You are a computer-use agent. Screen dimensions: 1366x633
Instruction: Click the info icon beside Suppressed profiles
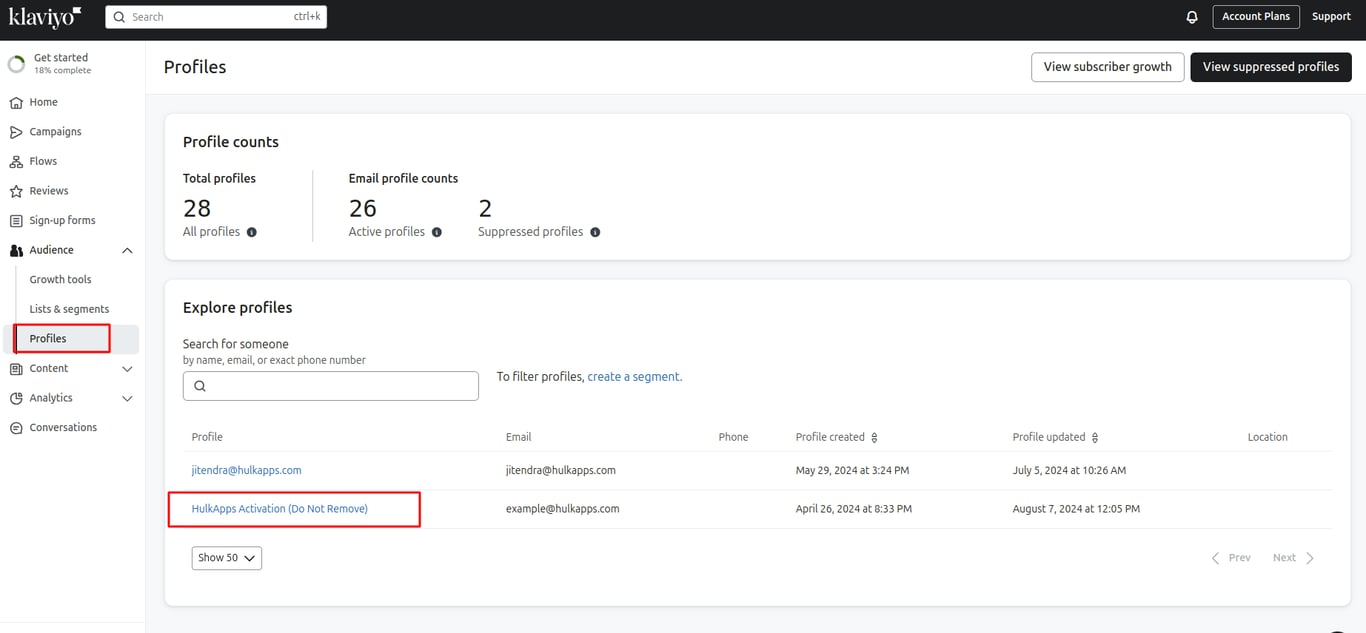(595, 232)
